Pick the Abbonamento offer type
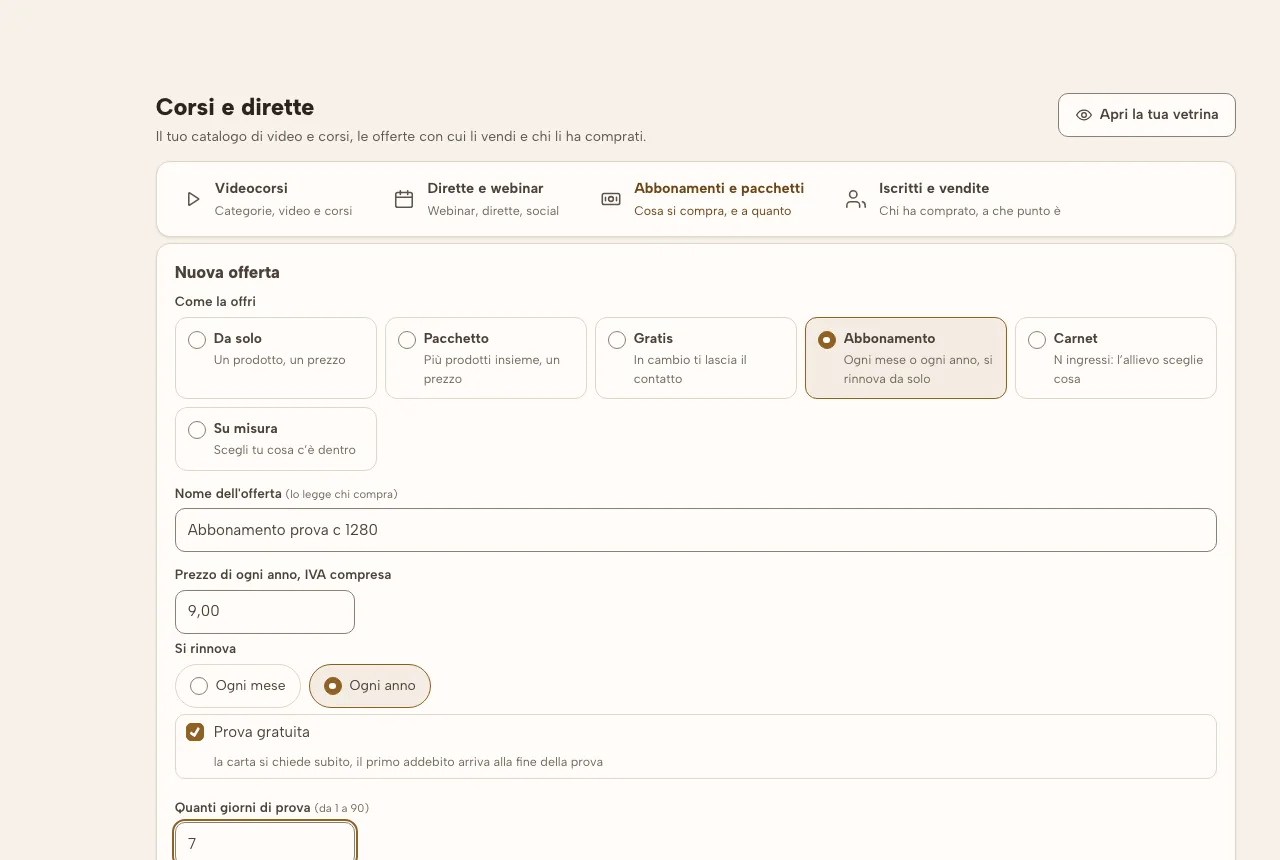 906,358
